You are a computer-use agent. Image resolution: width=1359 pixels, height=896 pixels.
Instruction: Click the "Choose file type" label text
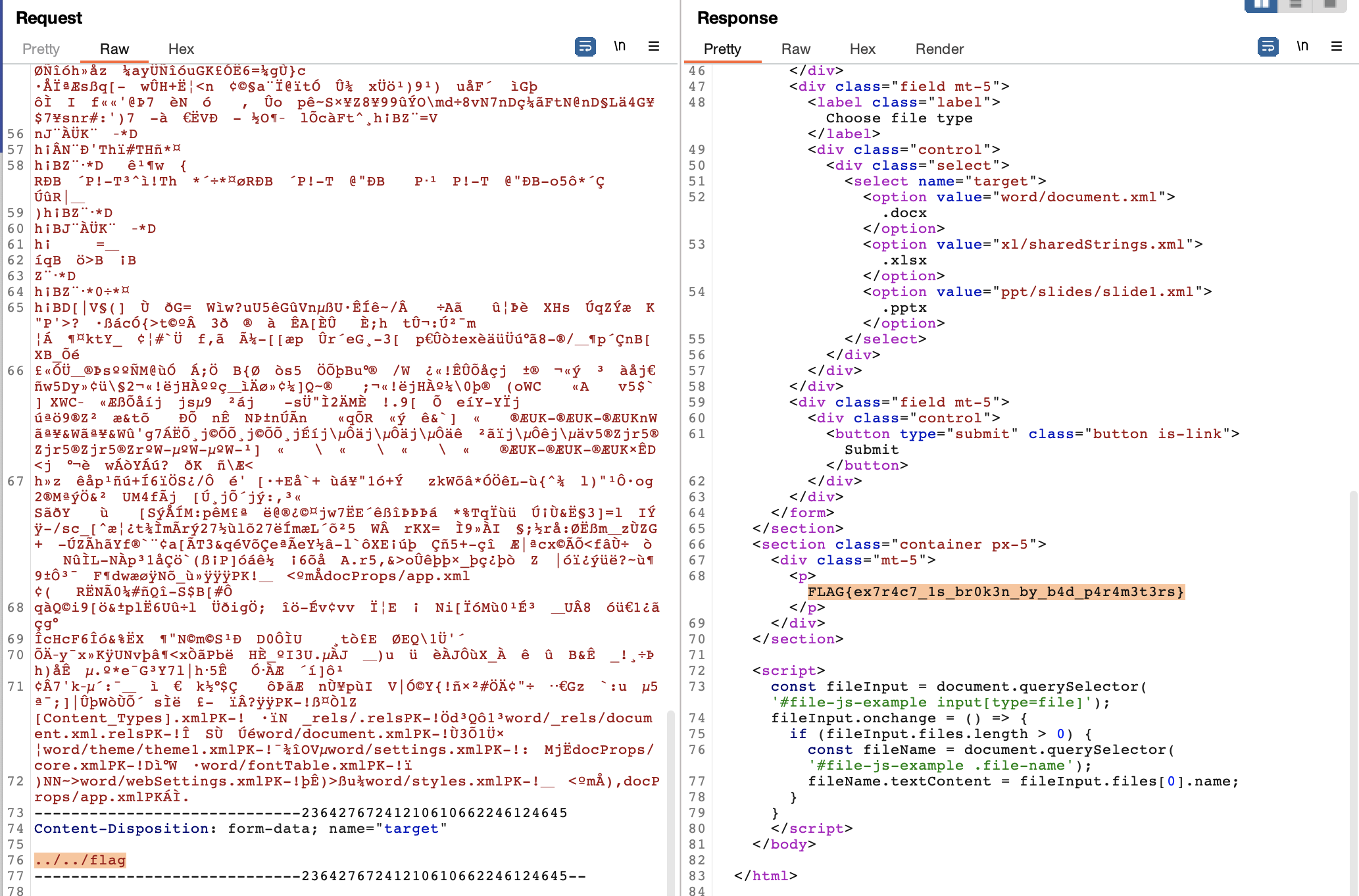(899, 118)
